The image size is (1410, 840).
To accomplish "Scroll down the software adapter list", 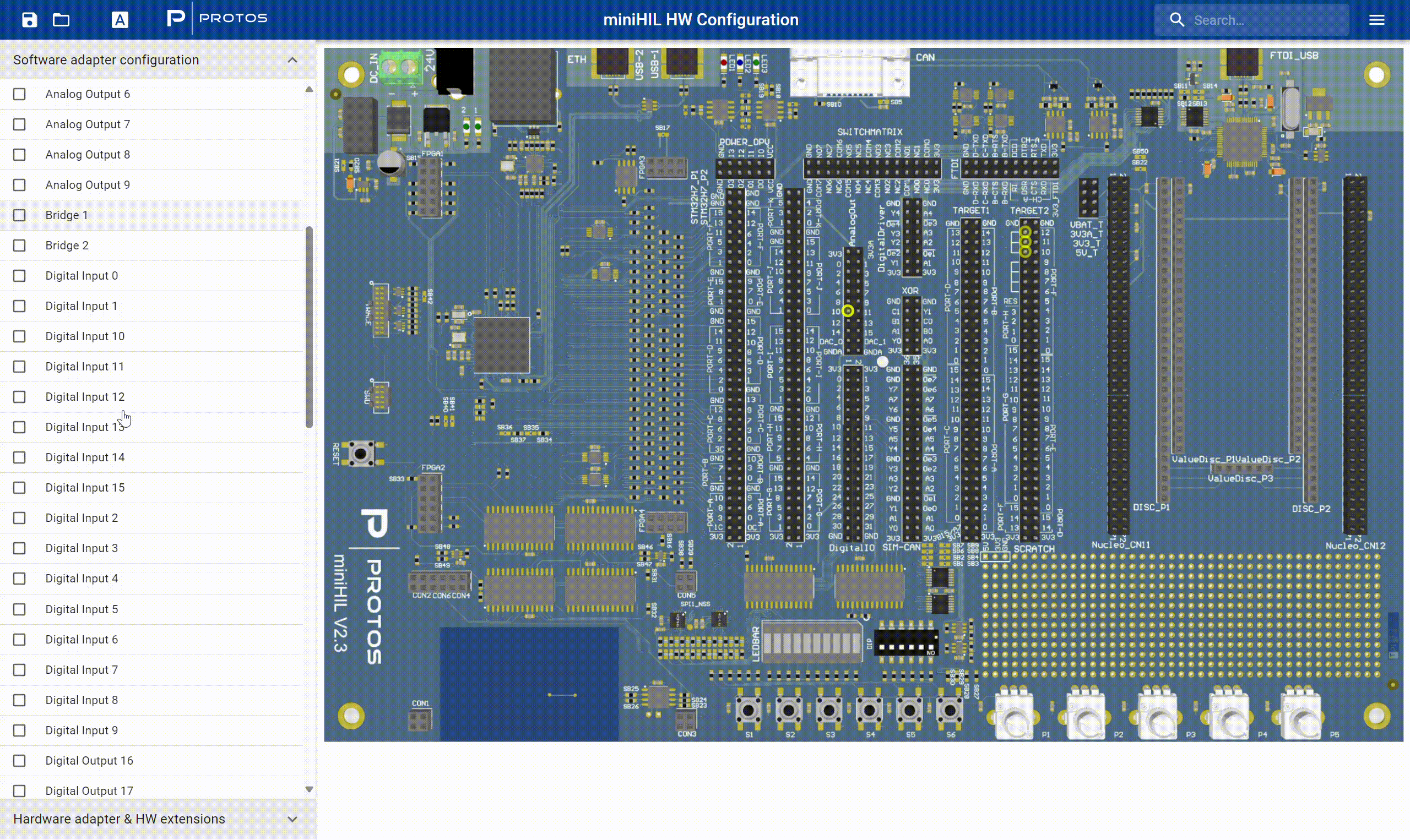I will [309, 790].
